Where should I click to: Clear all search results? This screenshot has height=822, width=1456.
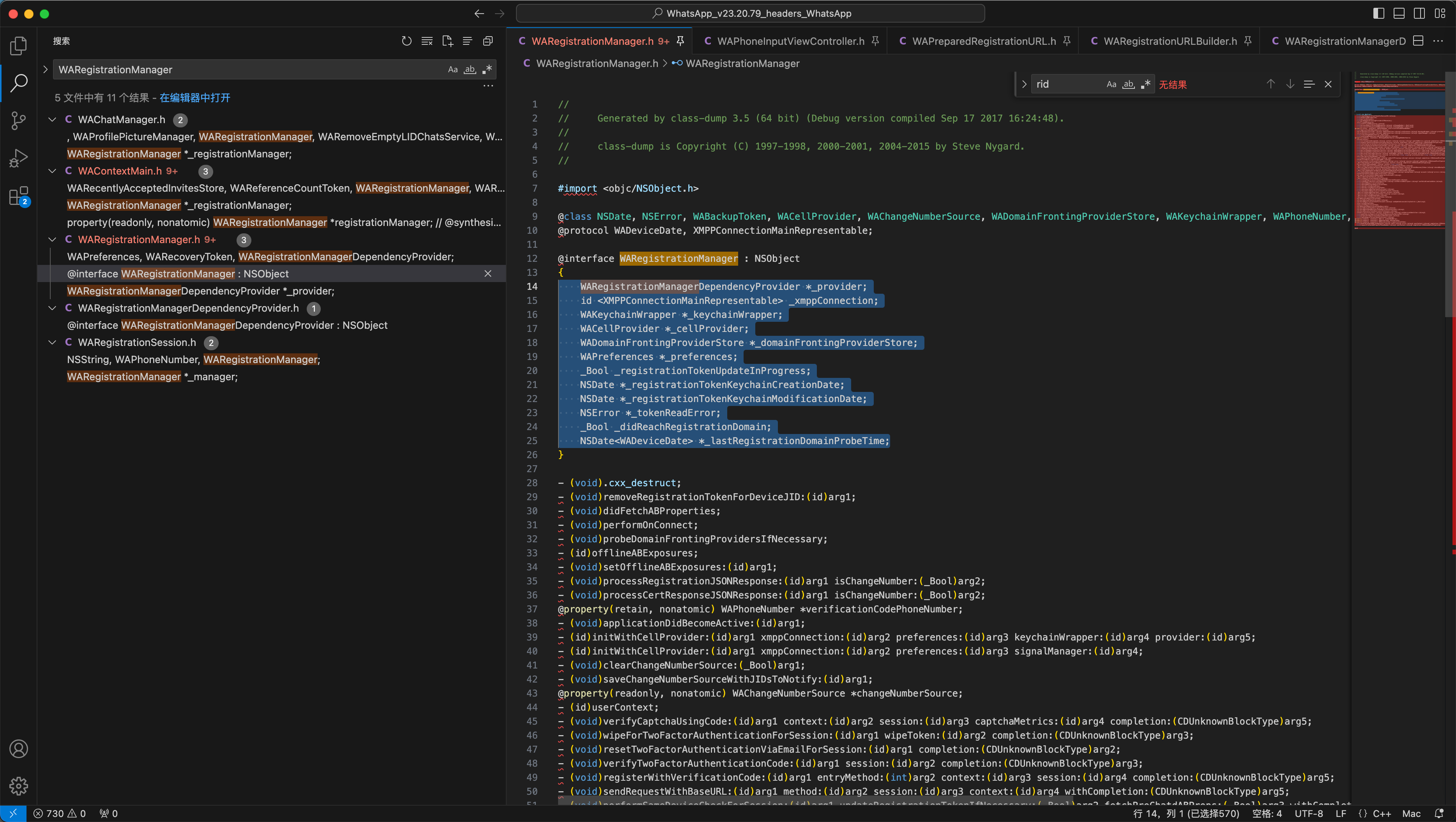427,41
